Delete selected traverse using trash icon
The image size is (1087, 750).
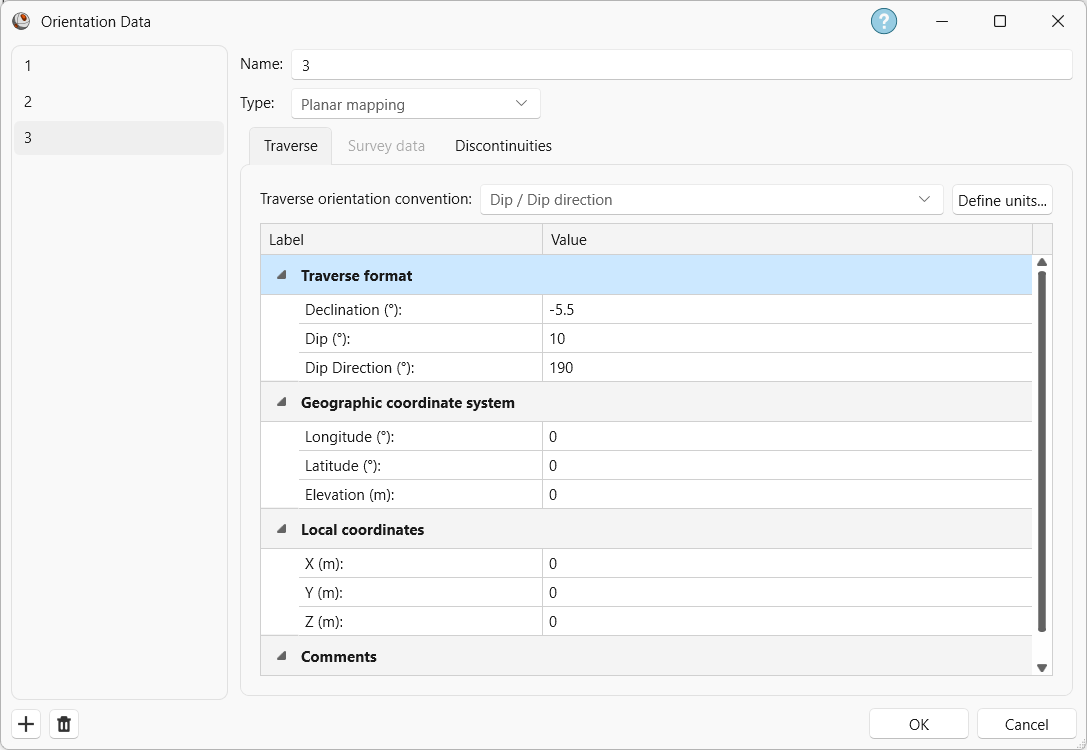(63, 724)
